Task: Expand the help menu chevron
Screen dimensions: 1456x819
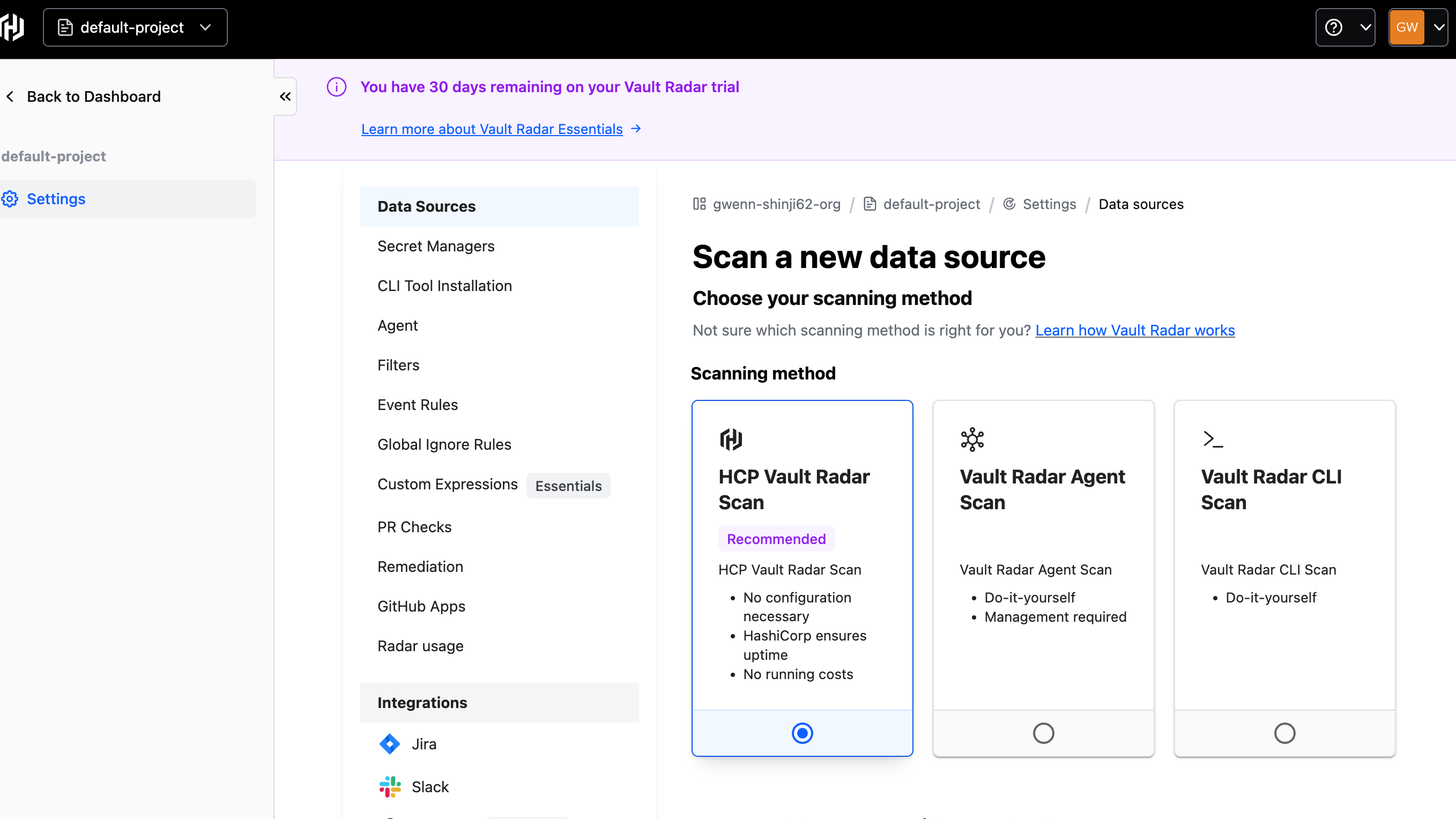Action: point(1365,27)
